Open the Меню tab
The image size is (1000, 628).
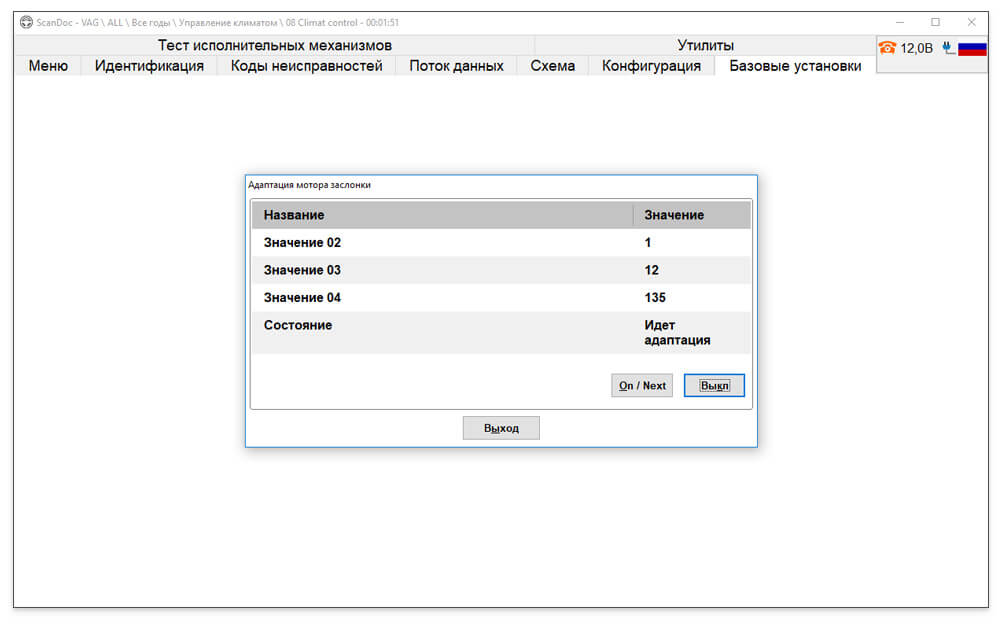pyautogui.click(x=48, y=66)
